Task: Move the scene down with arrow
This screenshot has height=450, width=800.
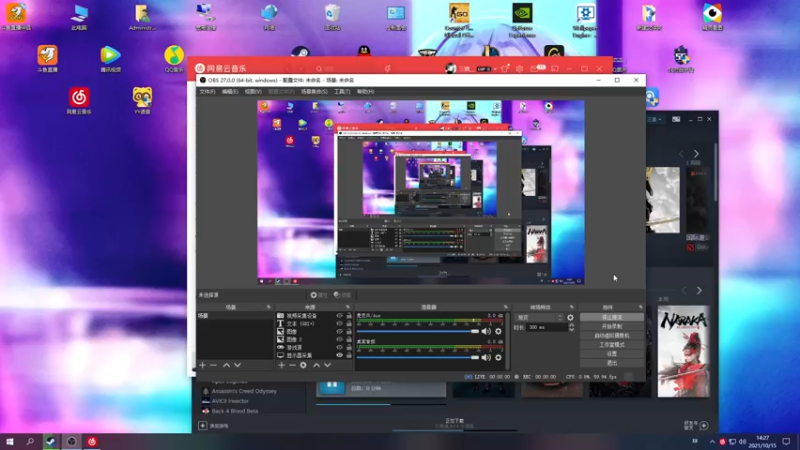Action: click(x=237, y=365)
